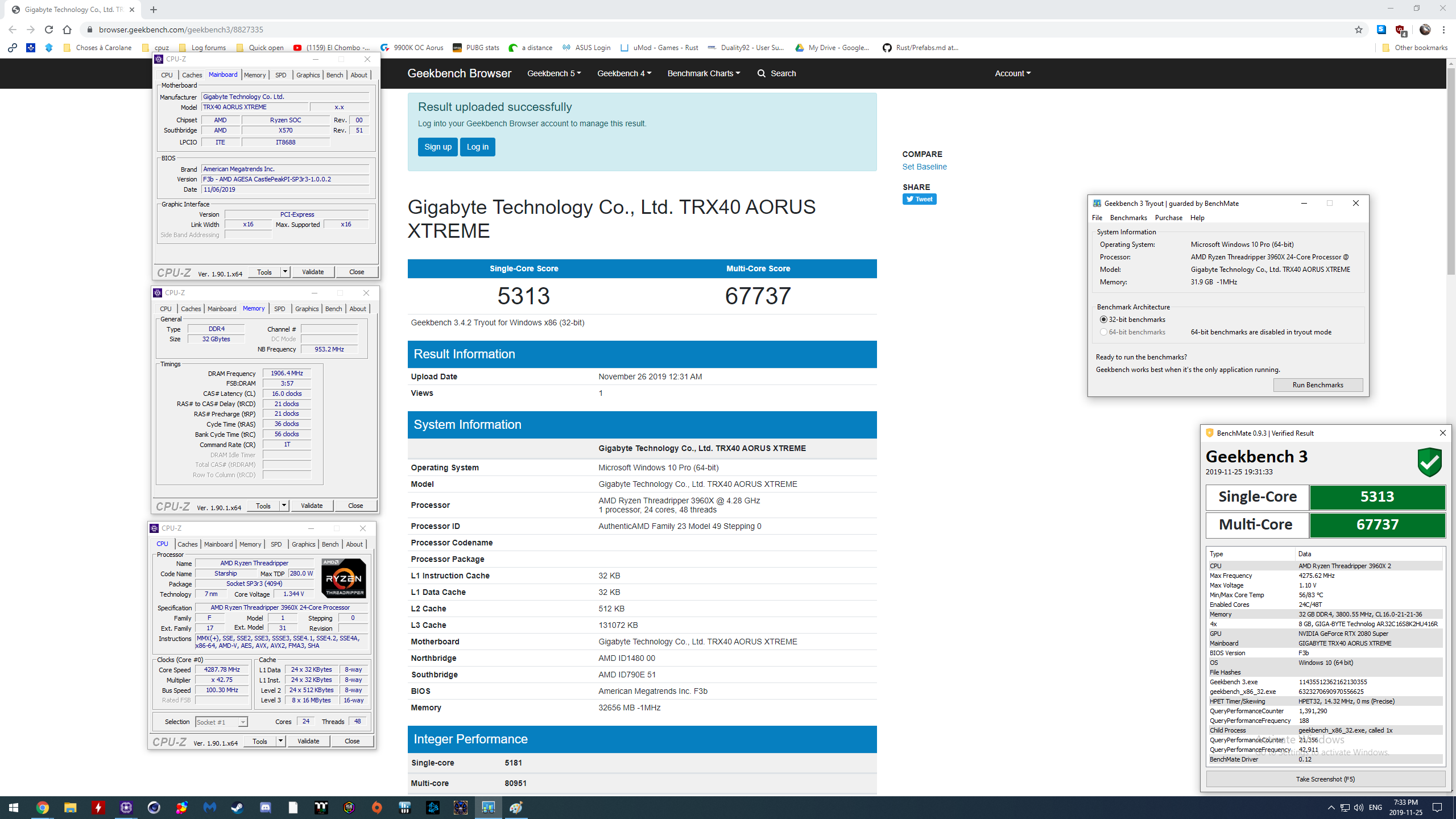This screenshot has height=819, width=1456.
Task: Open the Rust/Prefabs.md GitHub bookmark
Action: click(x=921, y=48)
